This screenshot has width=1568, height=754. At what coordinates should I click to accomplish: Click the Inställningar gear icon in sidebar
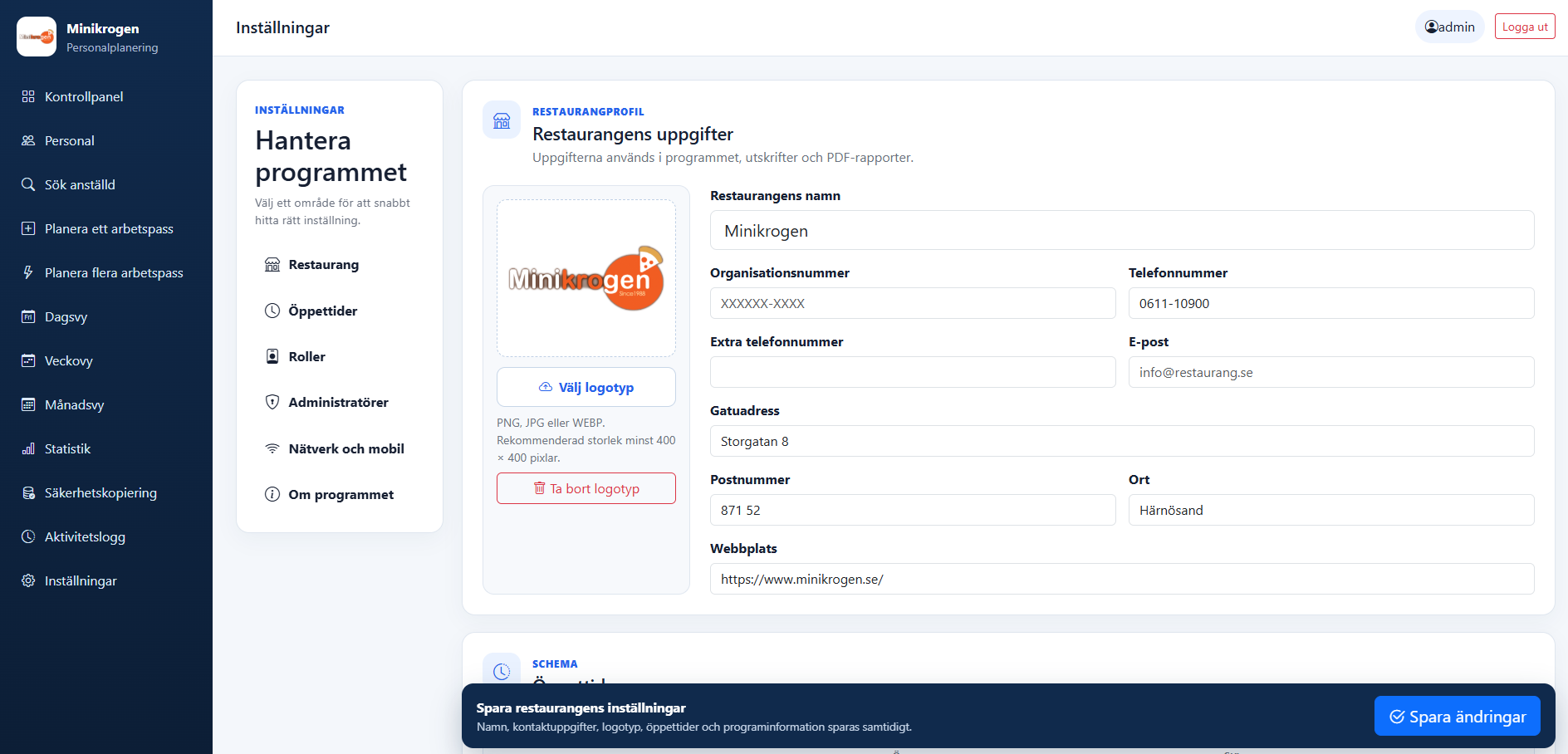pyautogui.click(x=28, y=580)
